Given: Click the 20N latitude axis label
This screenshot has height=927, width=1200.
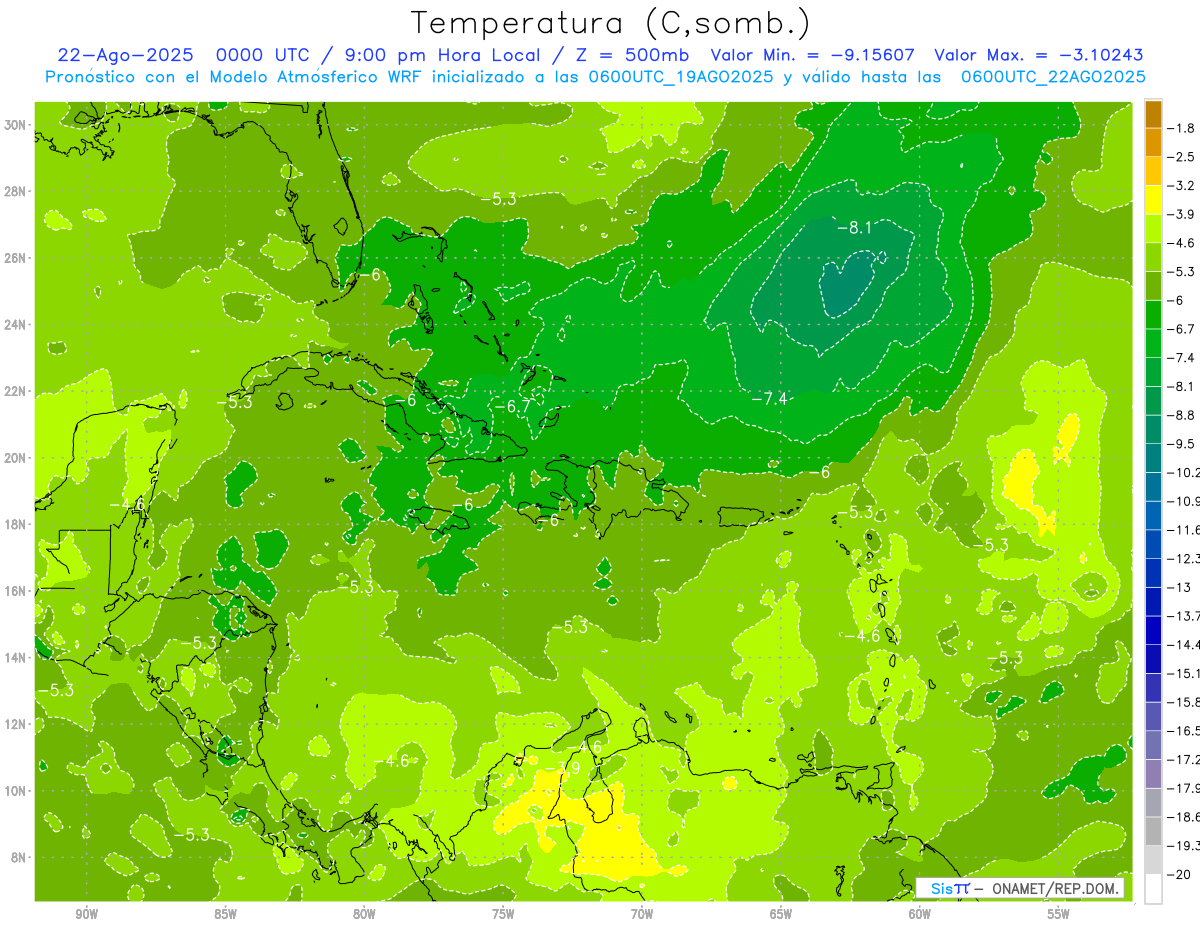Looking at the screenshot, I should [15, 458].
